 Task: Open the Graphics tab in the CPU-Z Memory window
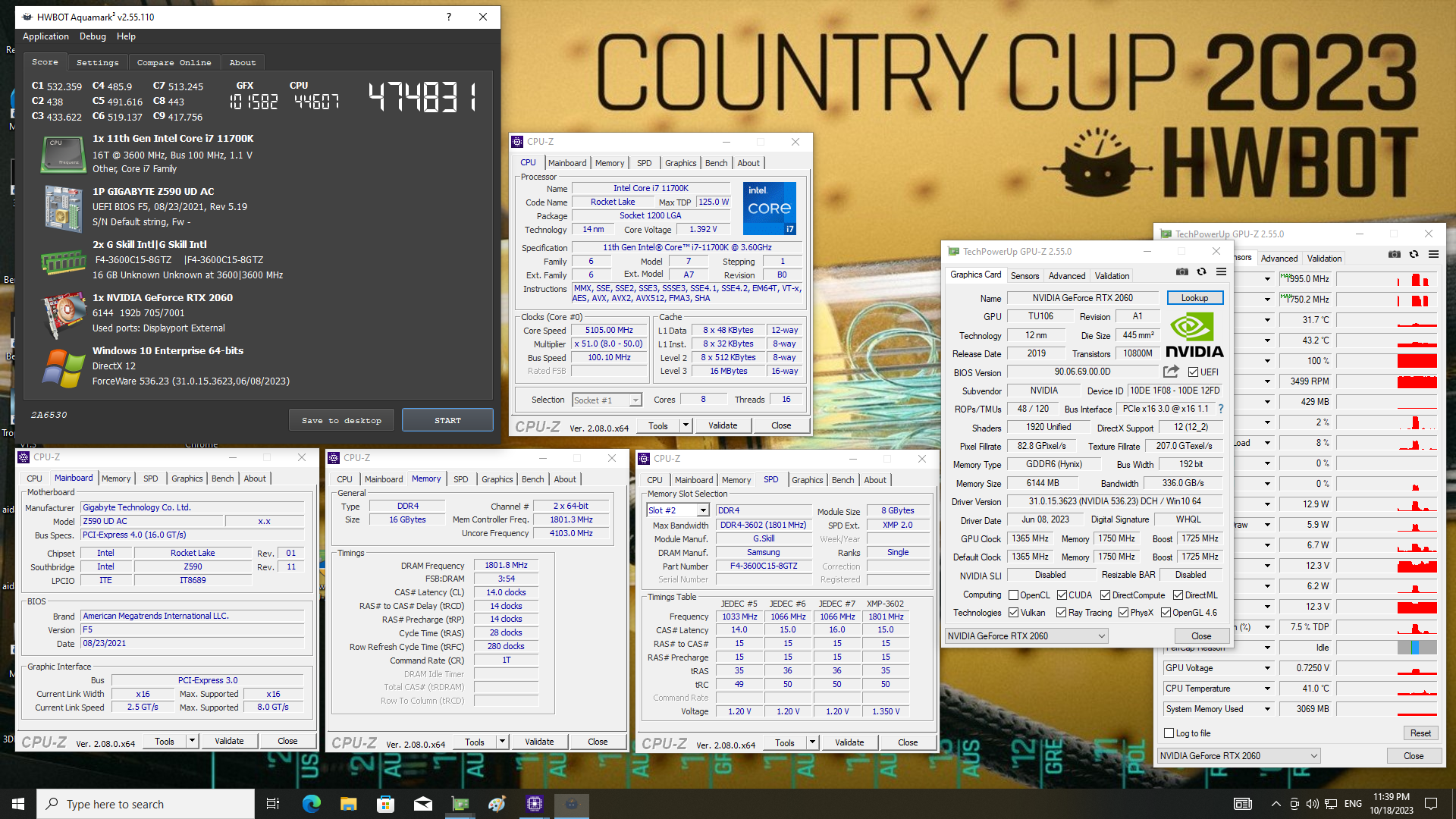pyautogui.click(x=497, y=479)
